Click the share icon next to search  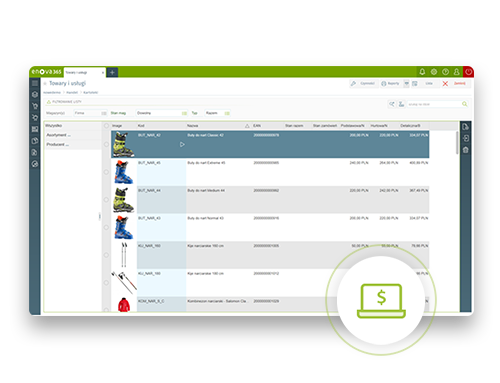pos(392,104)
